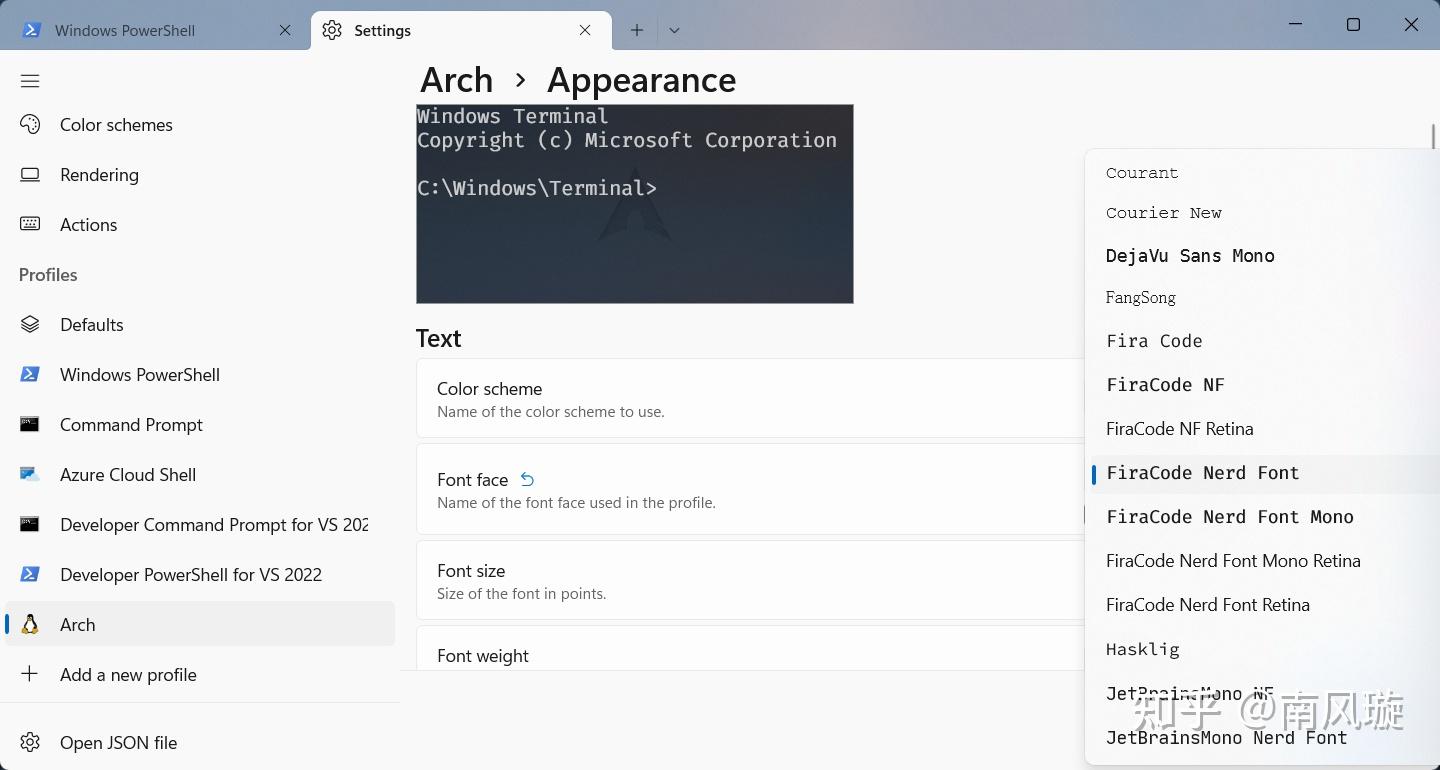Click the Arch profile penguin icon
This screenshot has height=770, width=1440.
point(30,625)
